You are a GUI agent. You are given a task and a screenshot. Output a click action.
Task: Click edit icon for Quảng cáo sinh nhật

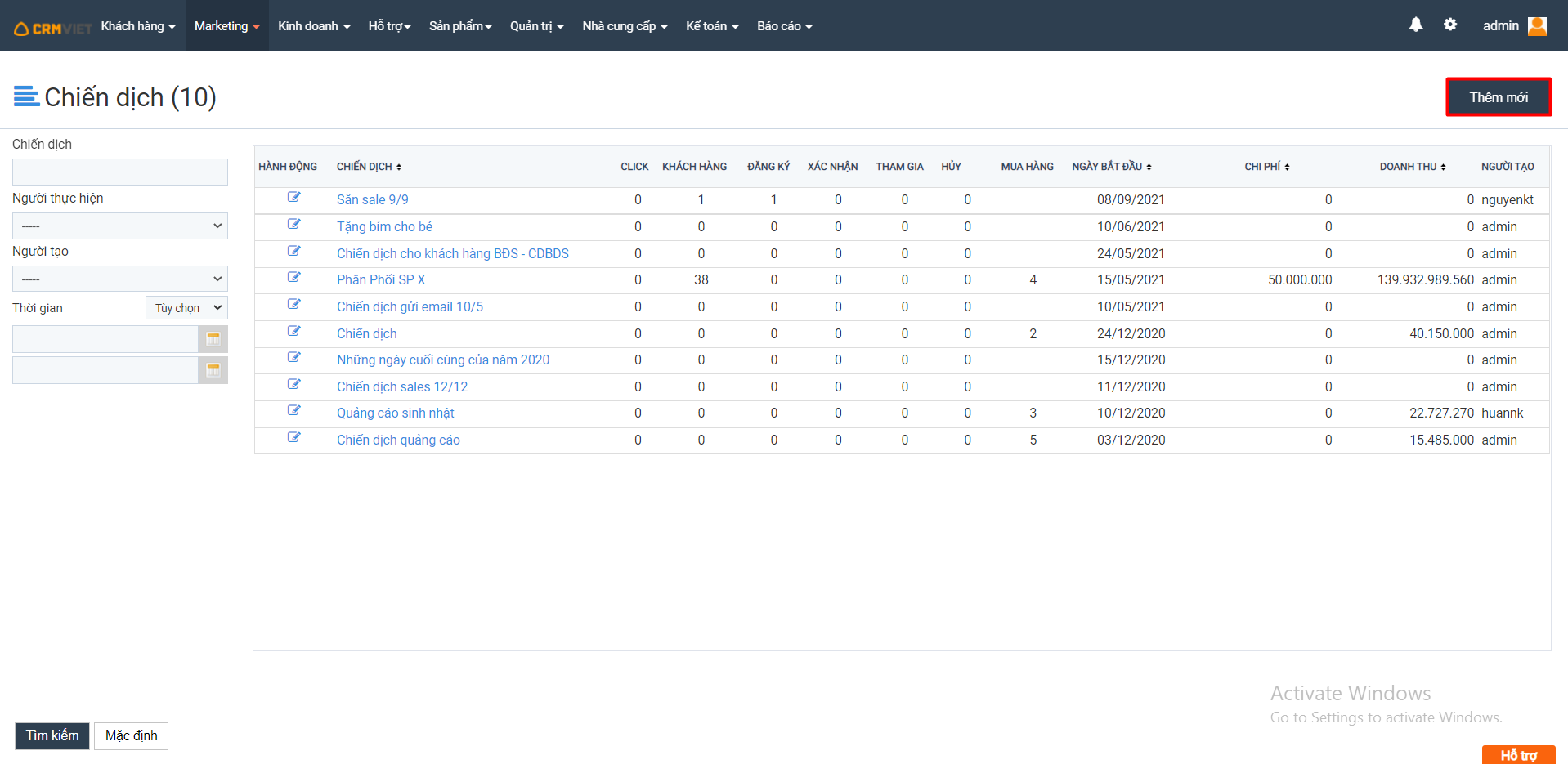coord(294,410)
